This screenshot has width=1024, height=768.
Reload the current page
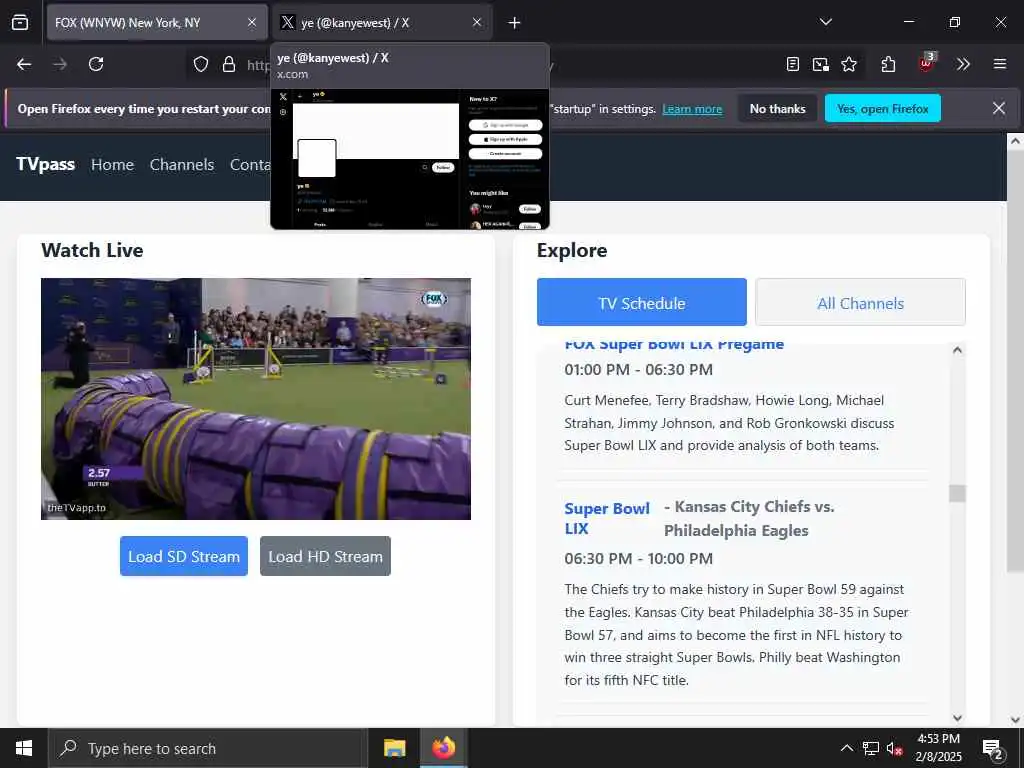click(96, 64)
